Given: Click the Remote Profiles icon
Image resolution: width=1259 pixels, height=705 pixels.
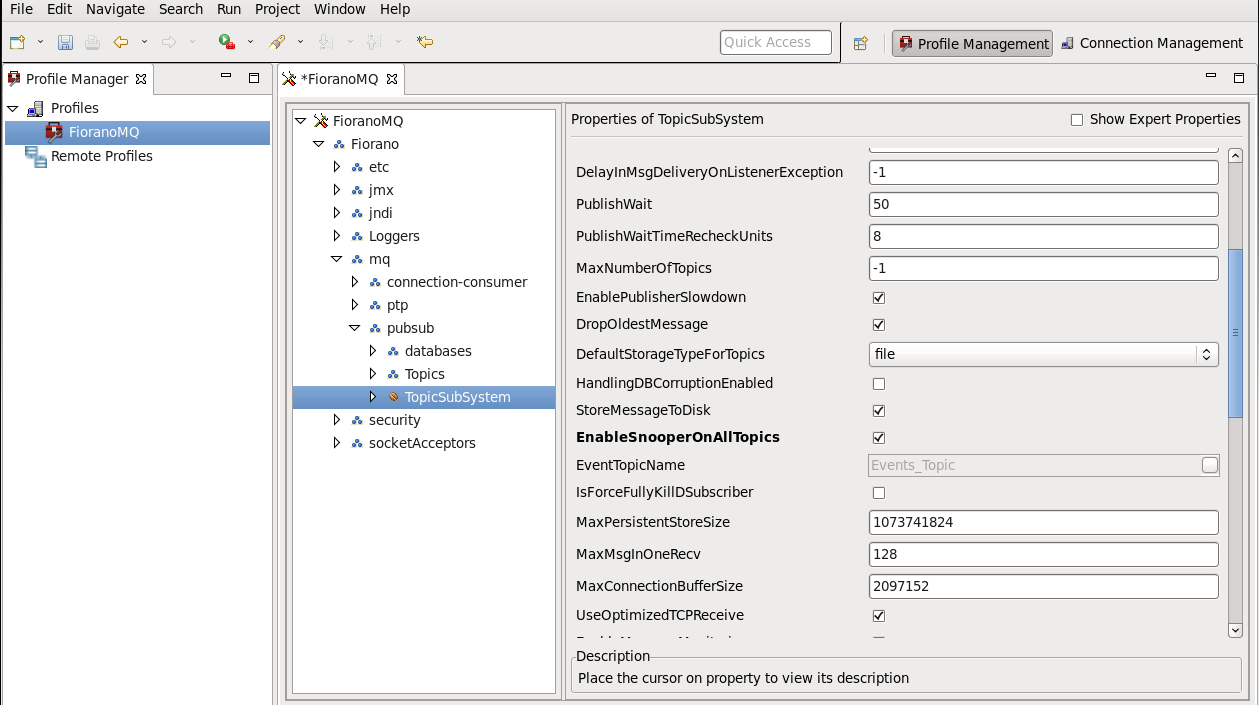Looking at the screenshot, I should (36, 156).
